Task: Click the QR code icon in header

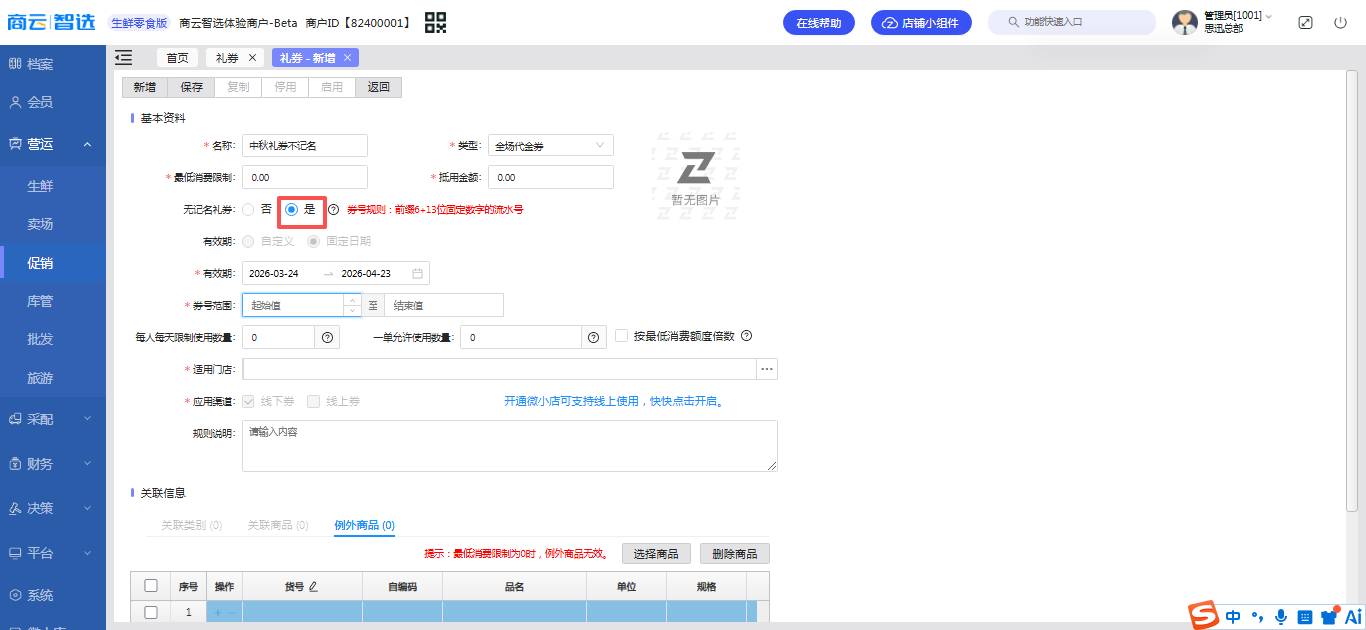Action: click(435, 22)
